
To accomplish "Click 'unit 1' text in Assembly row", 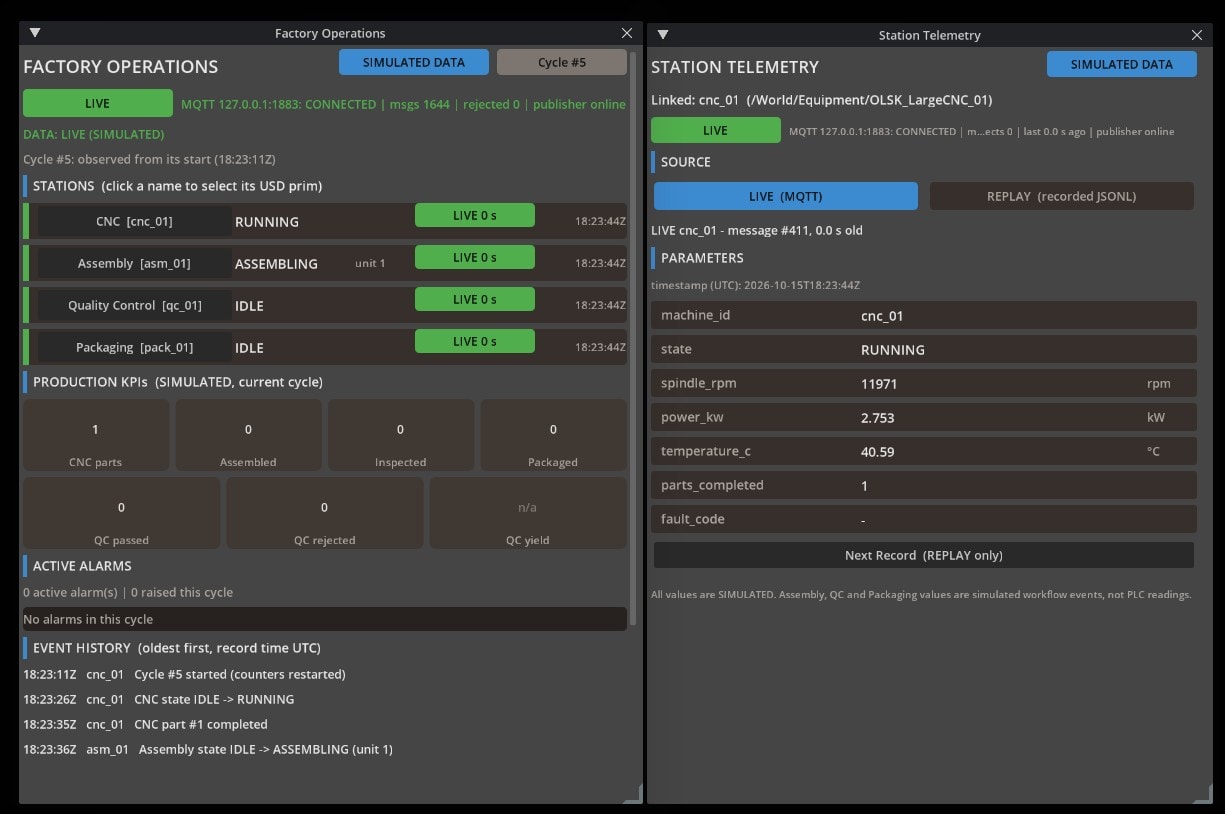I will click(370, 263).
